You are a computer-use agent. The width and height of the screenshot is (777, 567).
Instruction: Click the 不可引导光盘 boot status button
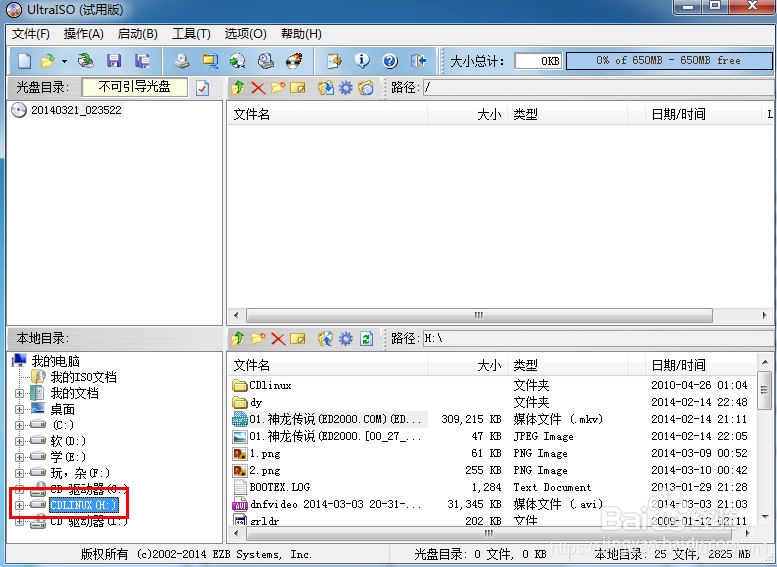coord(135,87)
